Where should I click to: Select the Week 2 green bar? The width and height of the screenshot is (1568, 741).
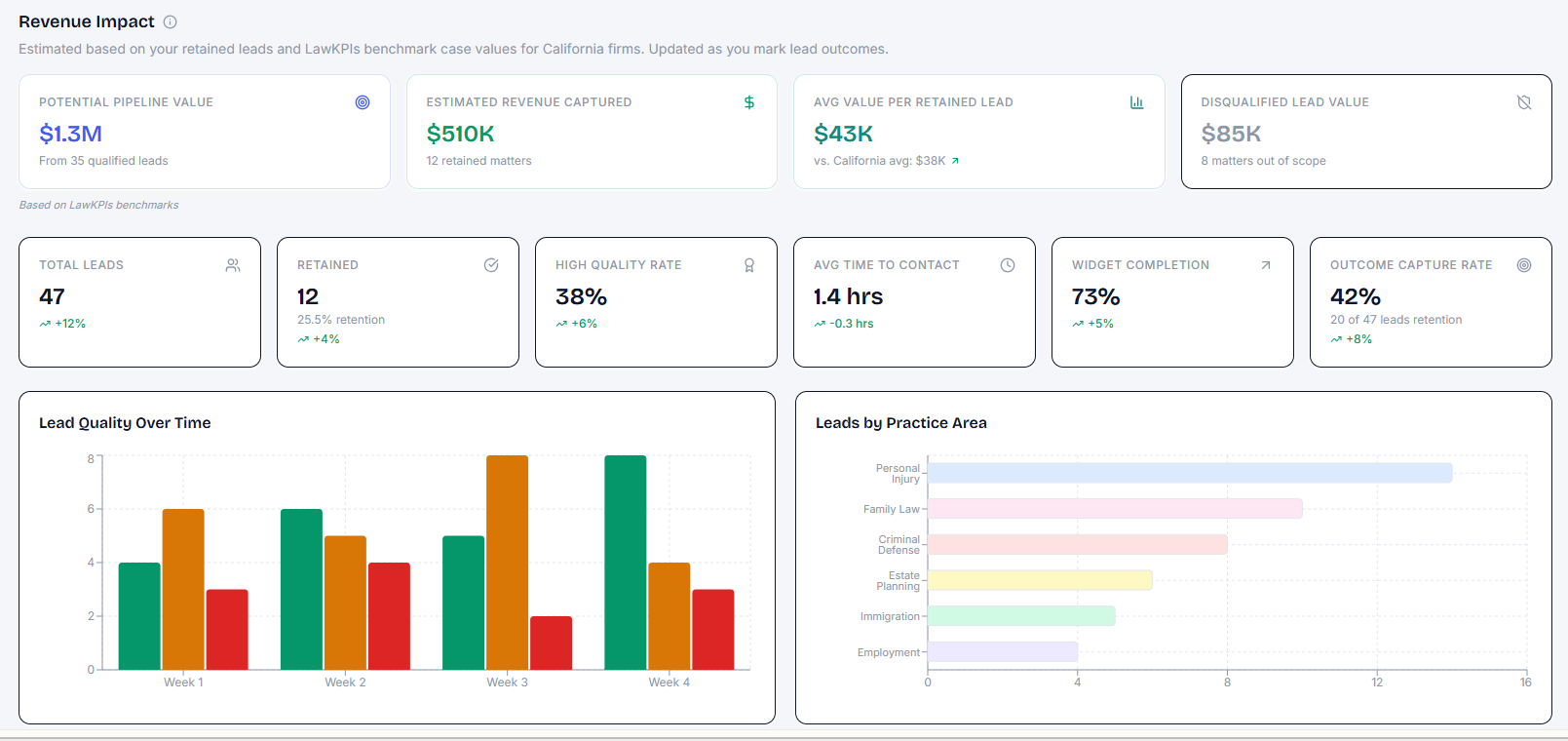coord(301,589)
